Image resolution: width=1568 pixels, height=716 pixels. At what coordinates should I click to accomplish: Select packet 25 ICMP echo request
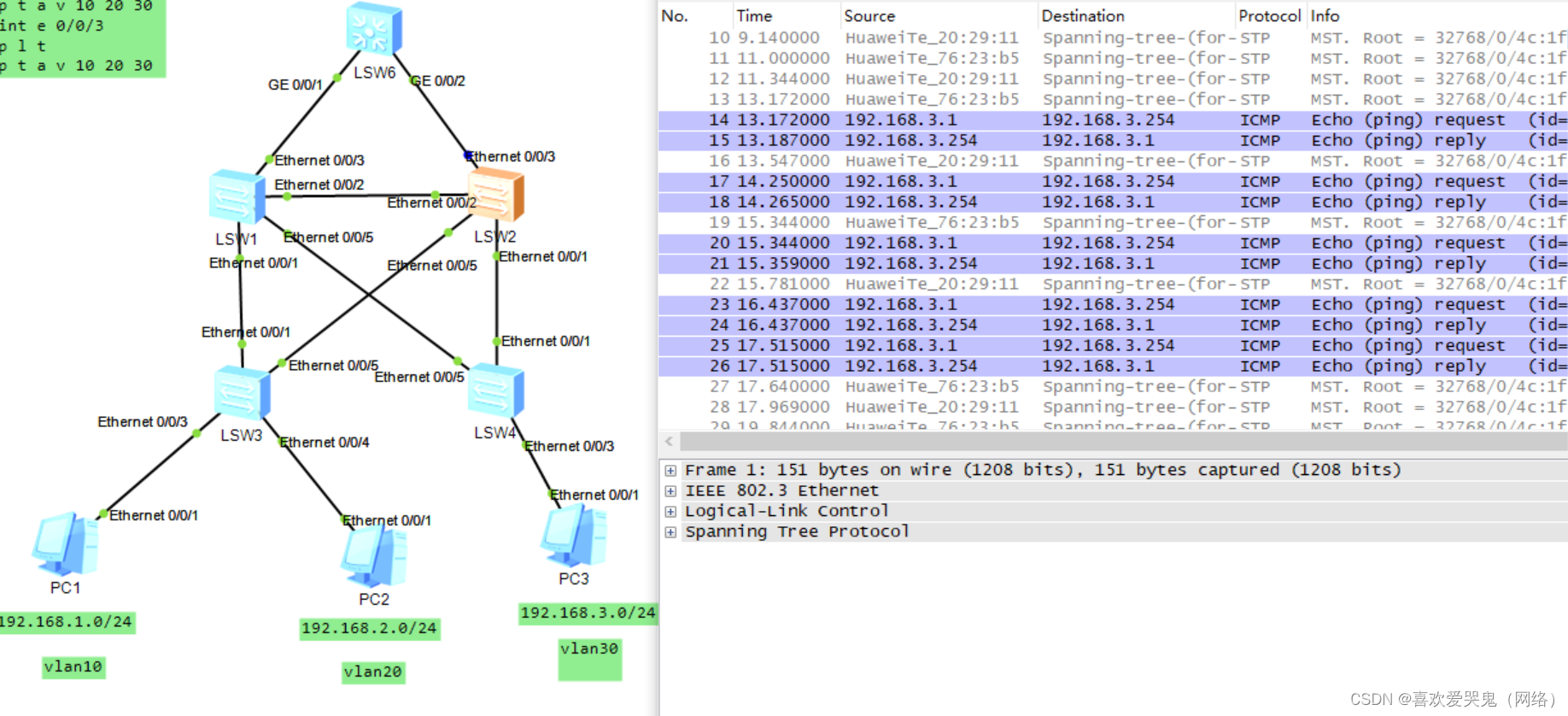click(x=1113, y=346)
